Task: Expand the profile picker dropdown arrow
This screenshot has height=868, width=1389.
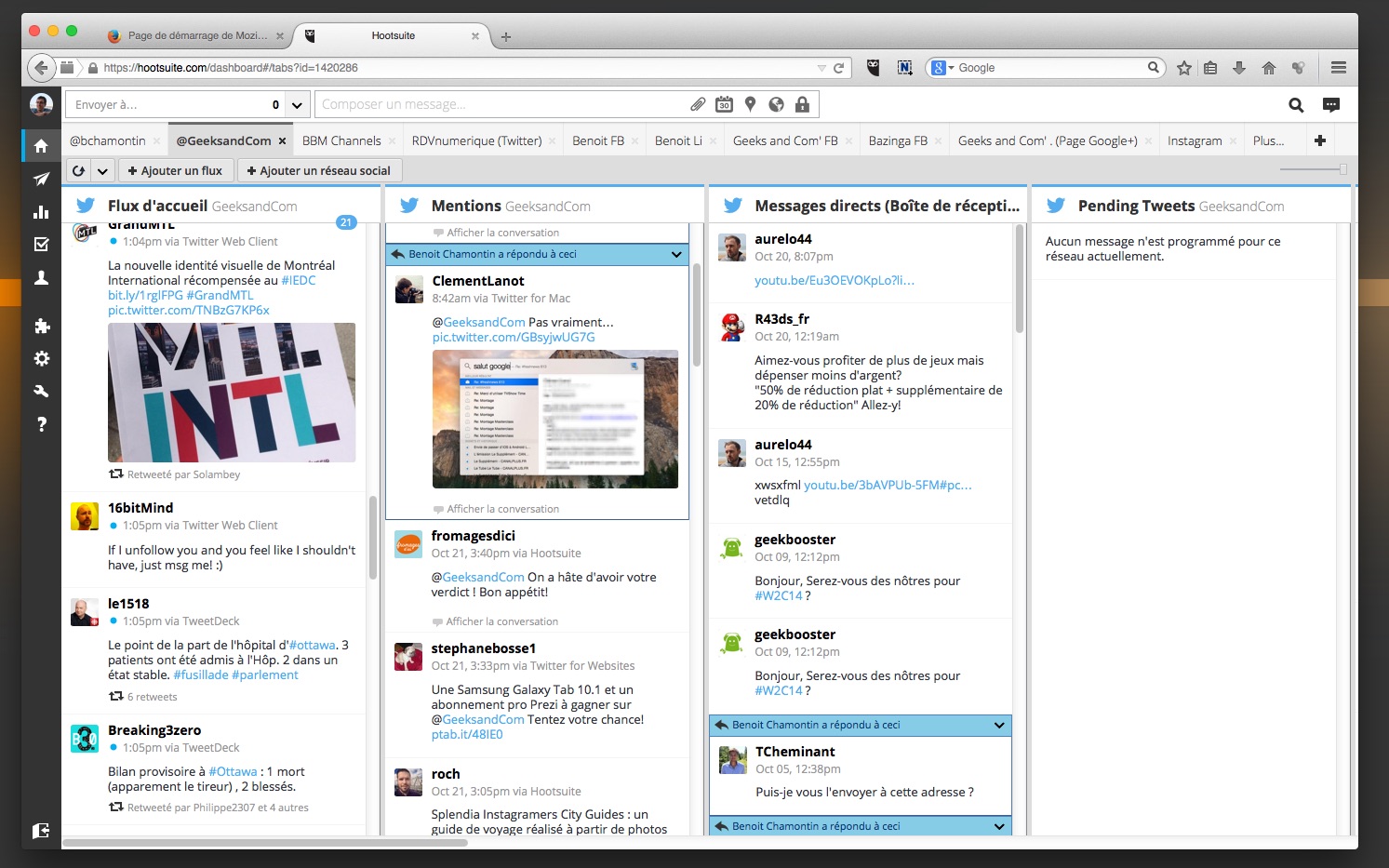Action: point(297,105)
